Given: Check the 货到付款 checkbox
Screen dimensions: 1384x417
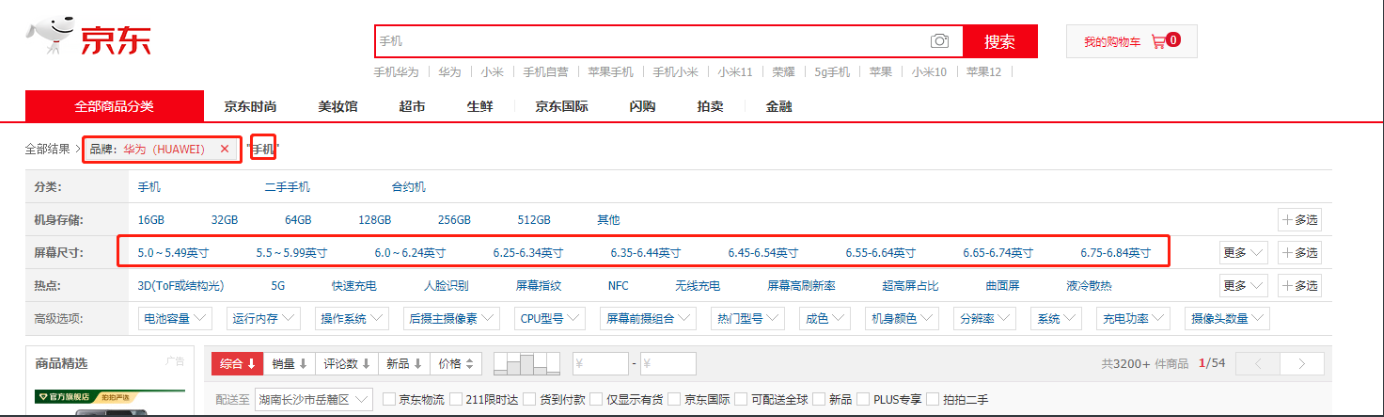Looking at the screenshot, I should [530, 399].
